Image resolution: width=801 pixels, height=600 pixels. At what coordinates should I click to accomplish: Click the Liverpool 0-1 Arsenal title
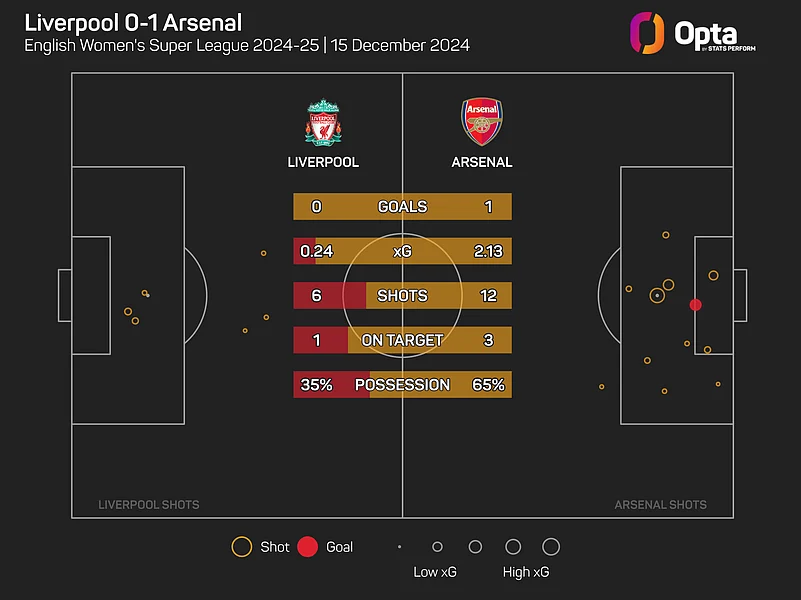tap(133, 22)
